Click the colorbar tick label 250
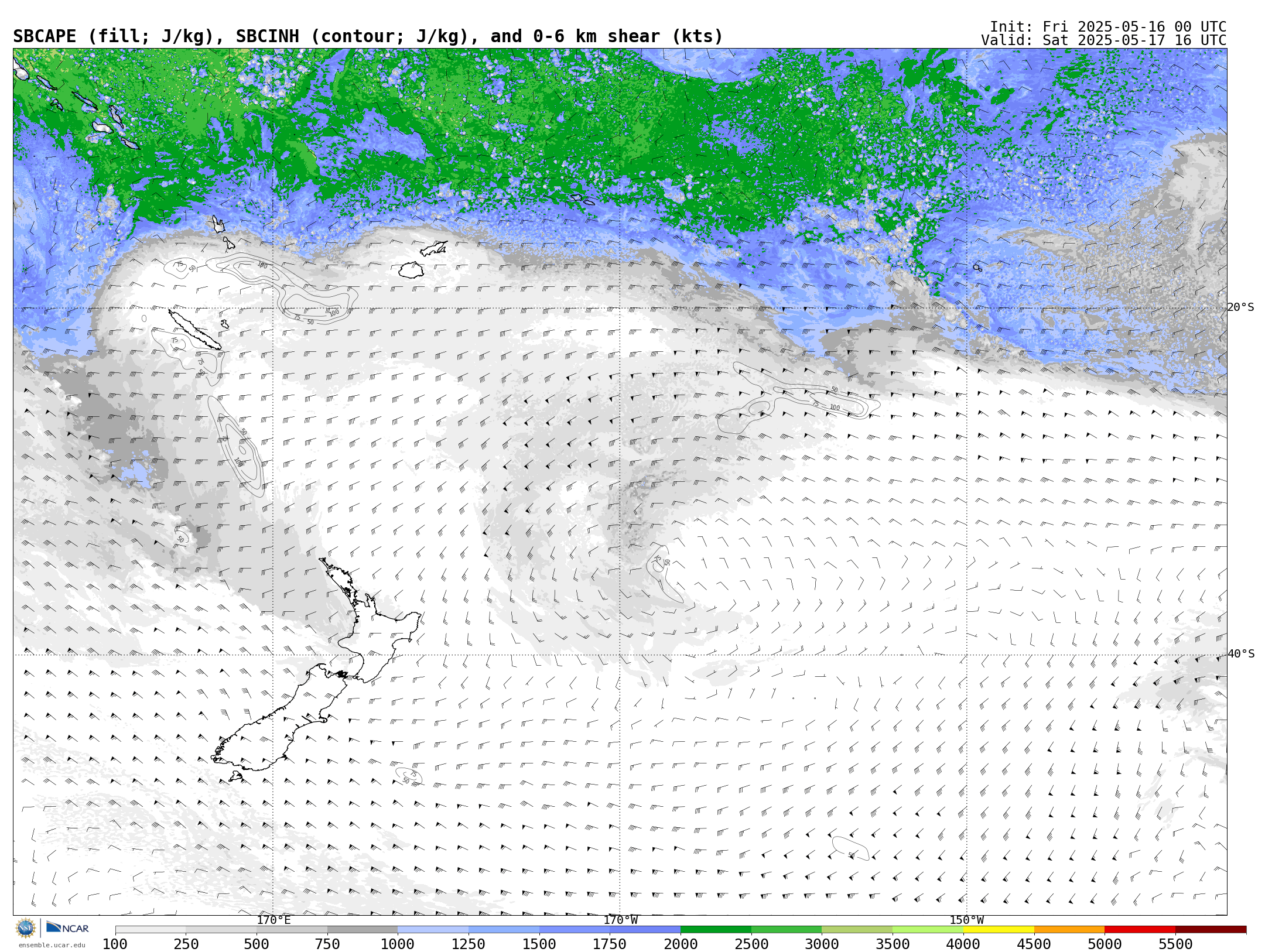The image size is (1265, 952). [186, 944]
